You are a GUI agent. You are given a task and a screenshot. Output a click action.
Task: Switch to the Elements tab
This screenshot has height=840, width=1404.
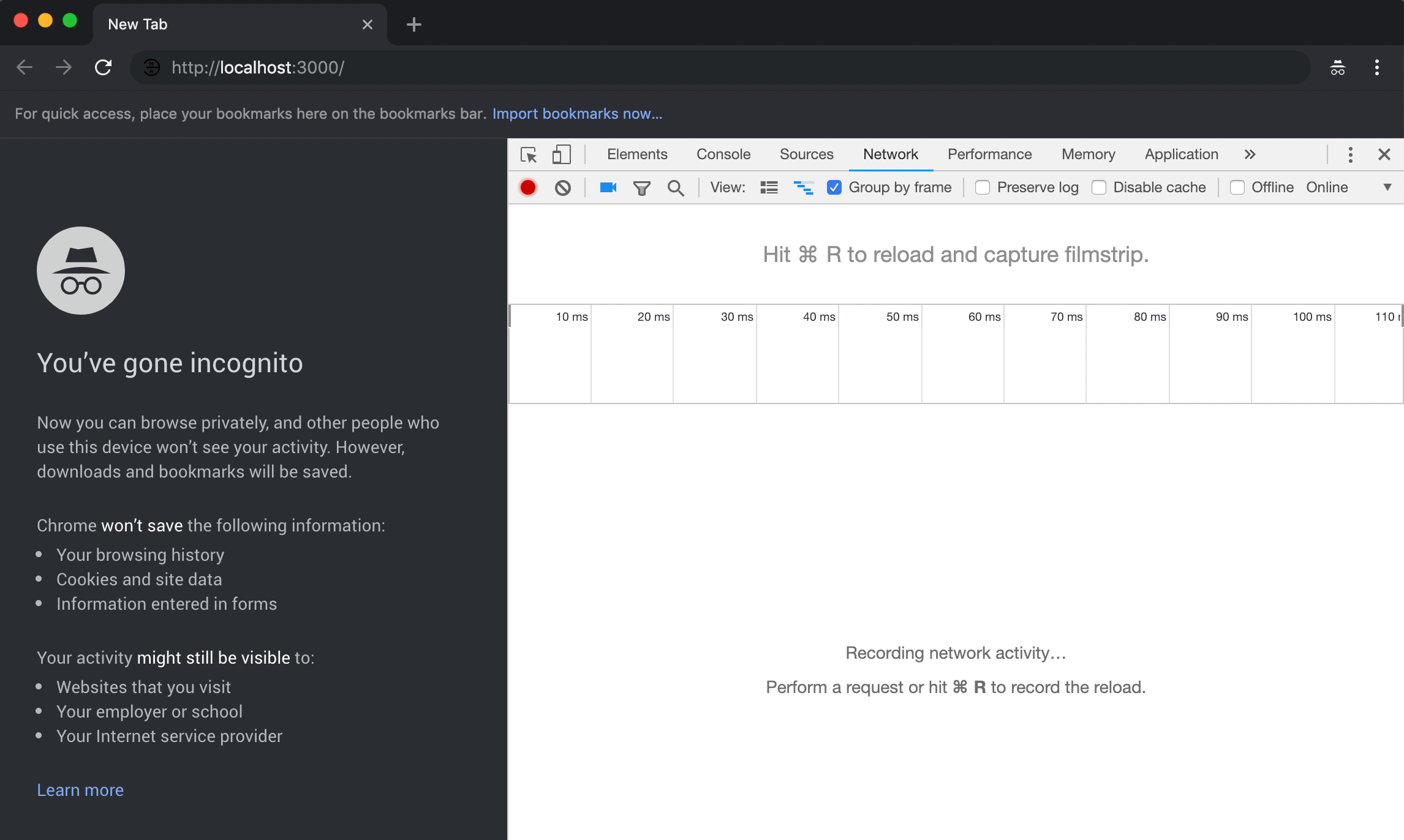coord(637,154)
